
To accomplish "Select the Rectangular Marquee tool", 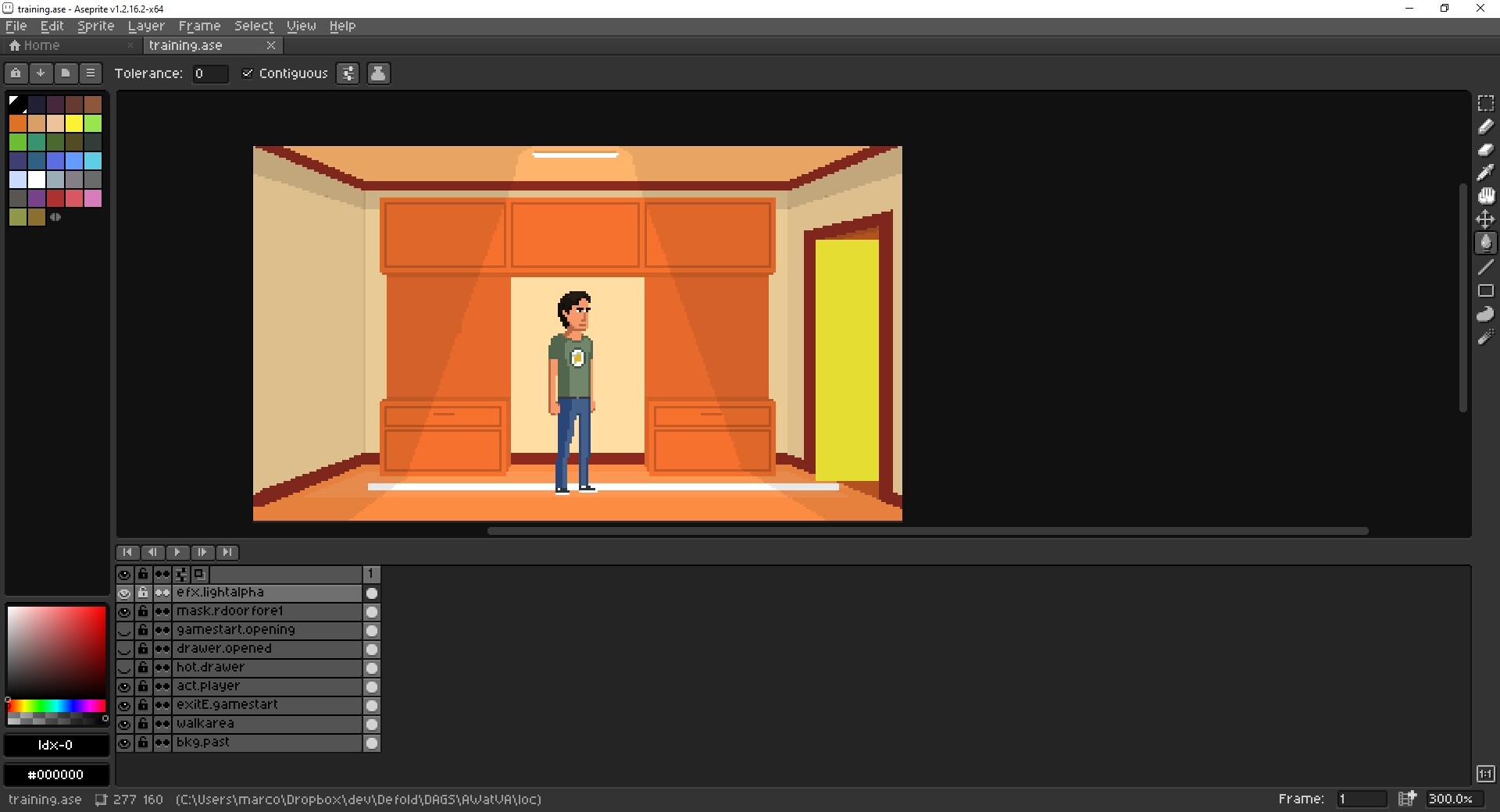I will [x=1485, y=104].
